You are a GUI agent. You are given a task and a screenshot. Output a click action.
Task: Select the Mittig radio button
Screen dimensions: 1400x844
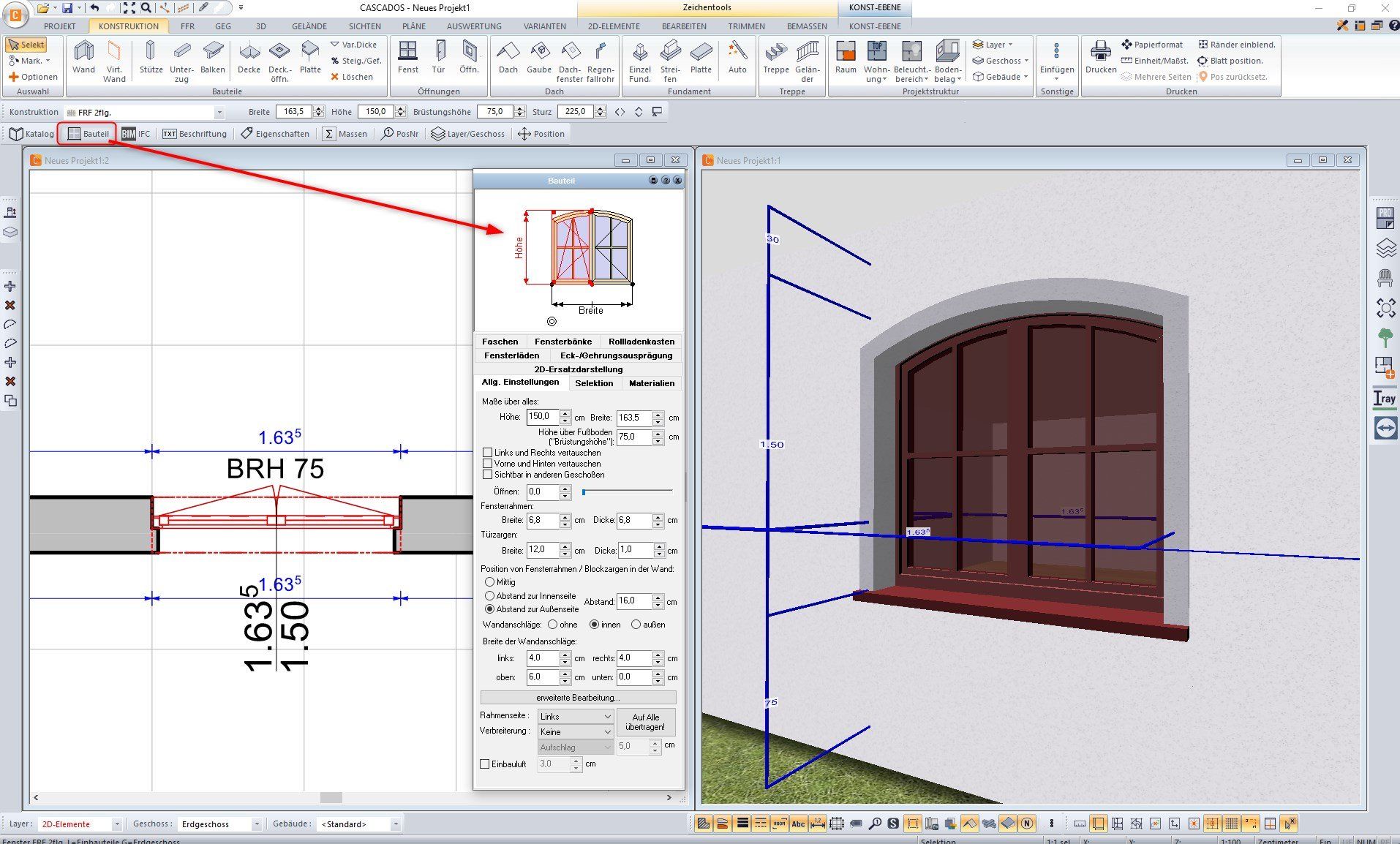[x=490, y=582]
